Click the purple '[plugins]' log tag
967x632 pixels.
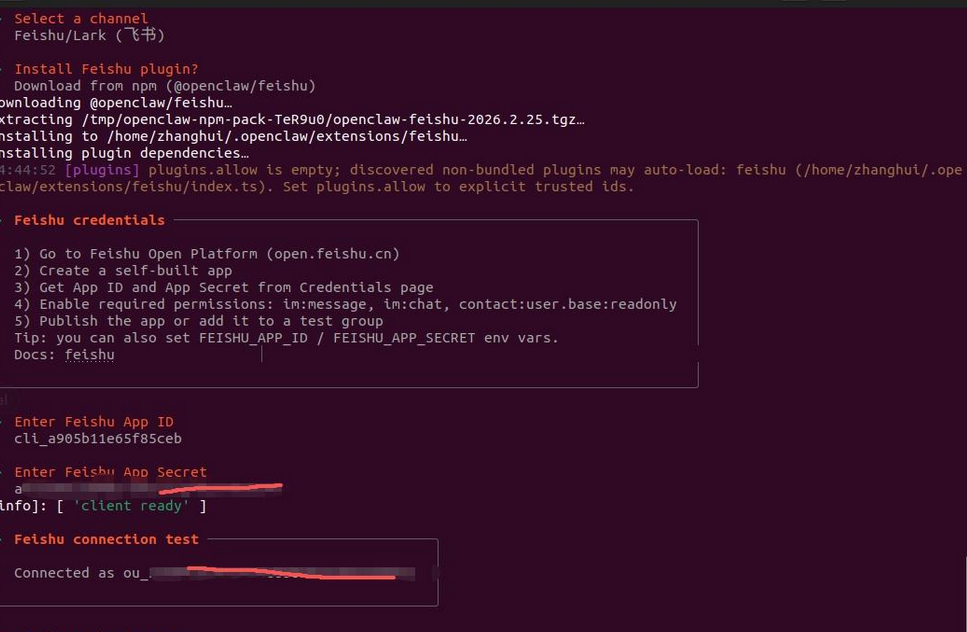pos(102,170)
